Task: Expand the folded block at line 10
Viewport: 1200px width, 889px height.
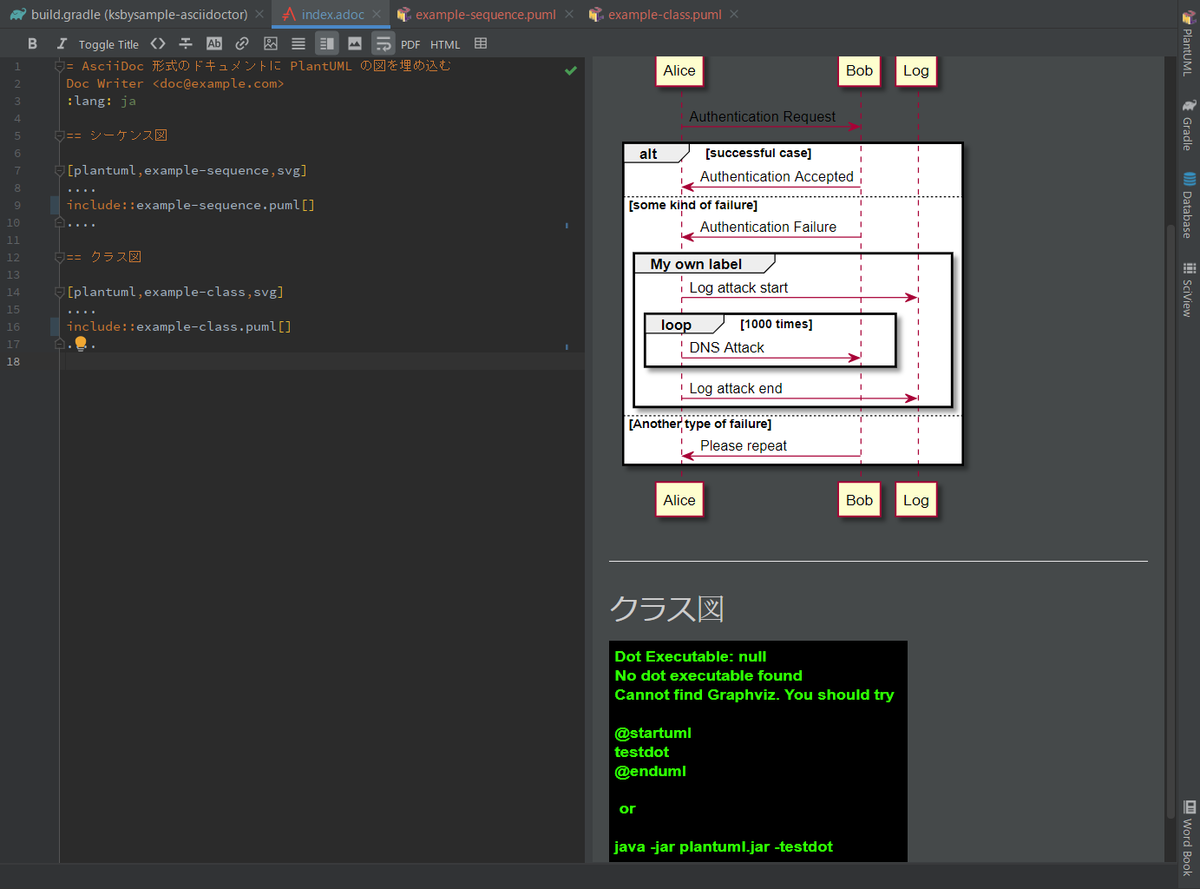Action: (57, 222)
